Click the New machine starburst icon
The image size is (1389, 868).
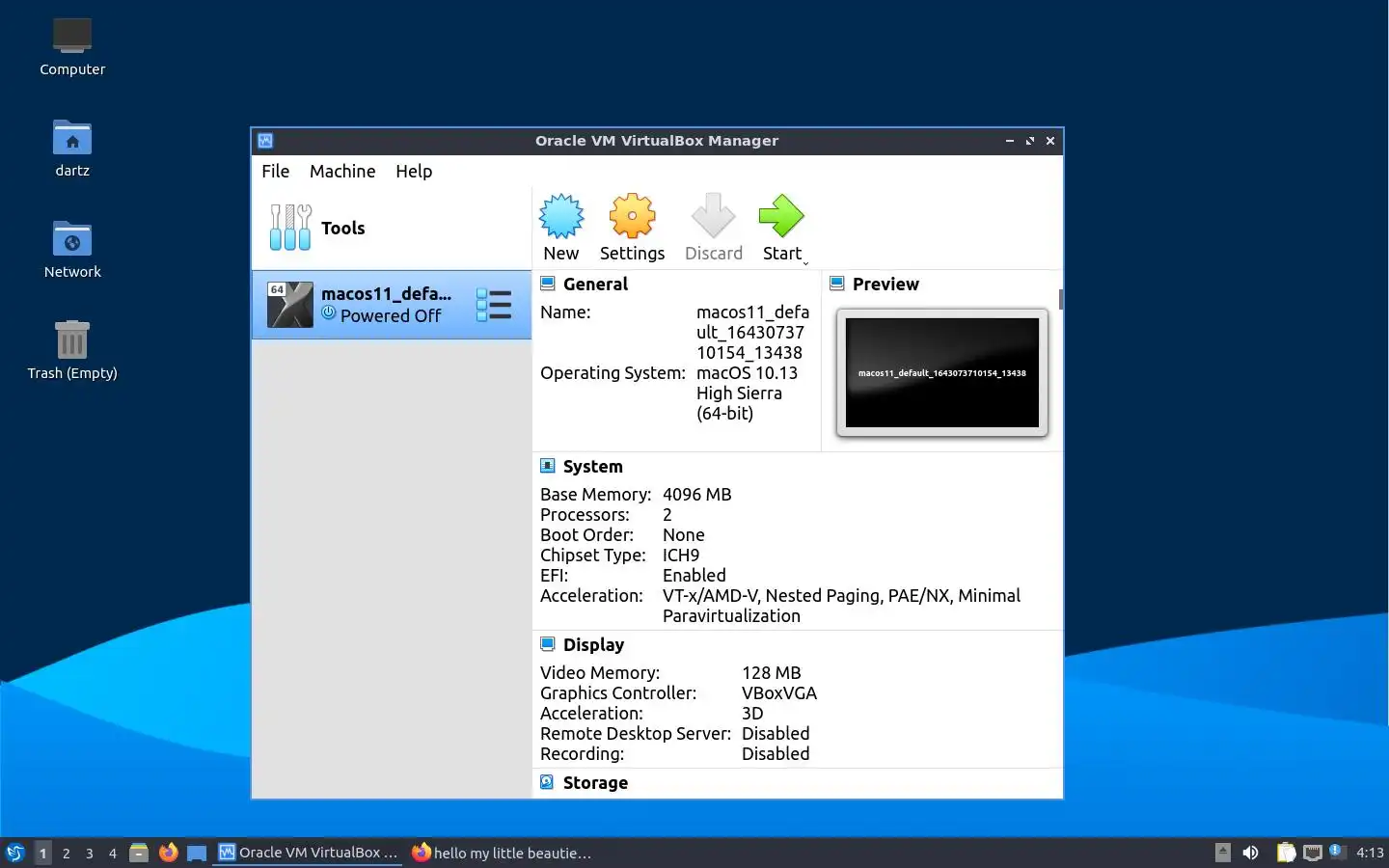pyautogui.click(x=561, y=216)
